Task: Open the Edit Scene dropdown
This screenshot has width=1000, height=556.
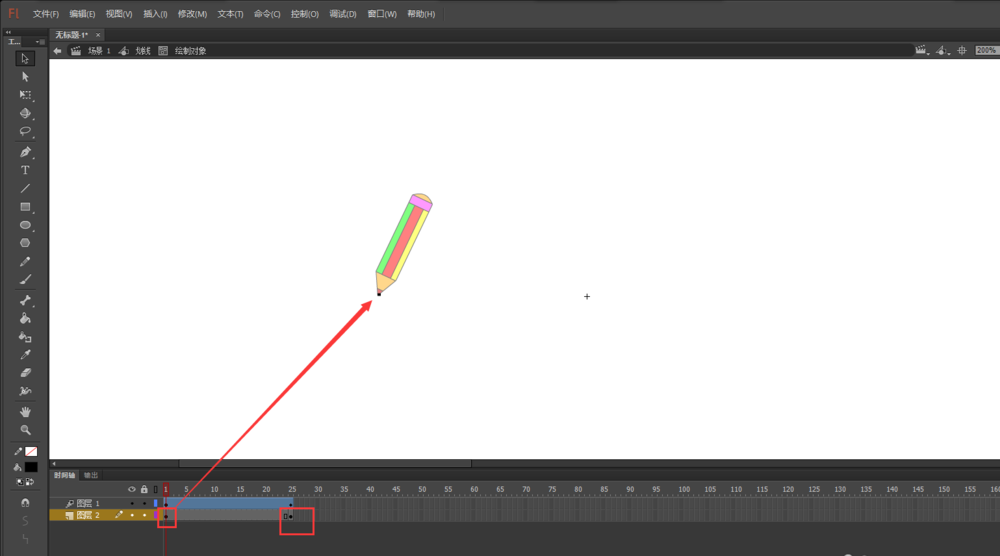Action: pyautogui.click(x=921, y=50)
